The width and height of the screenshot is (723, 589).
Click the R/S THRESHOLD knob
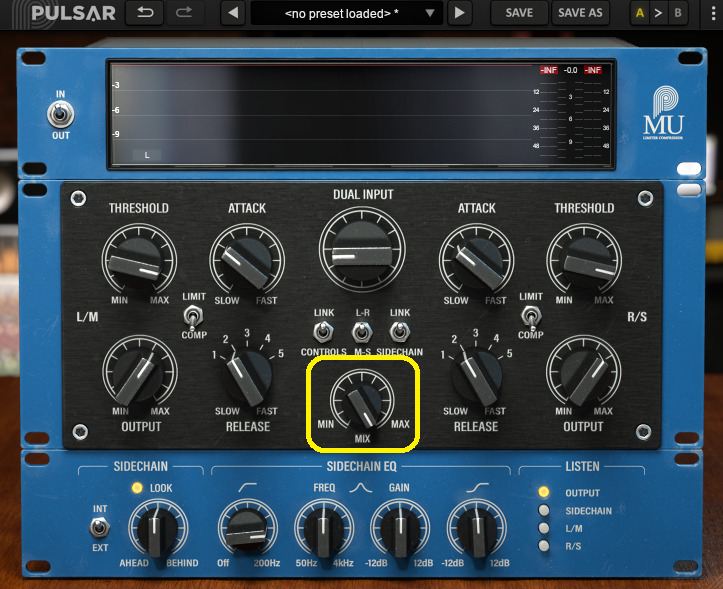(584, 261)
